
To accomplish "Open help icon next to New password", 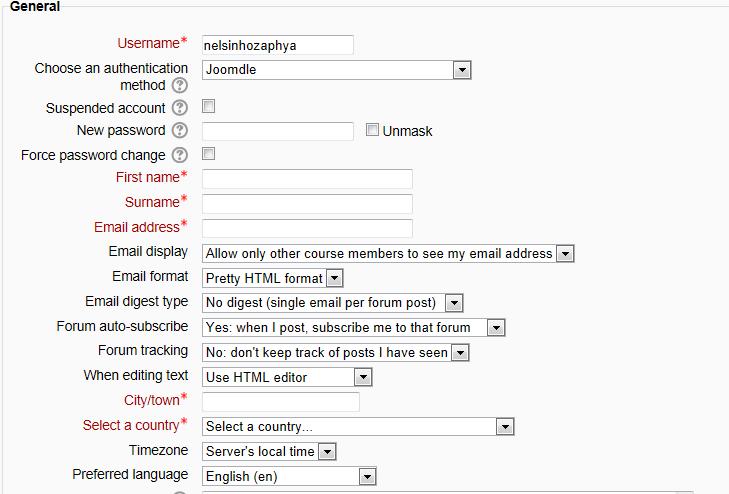I will [x=180, y=131].
